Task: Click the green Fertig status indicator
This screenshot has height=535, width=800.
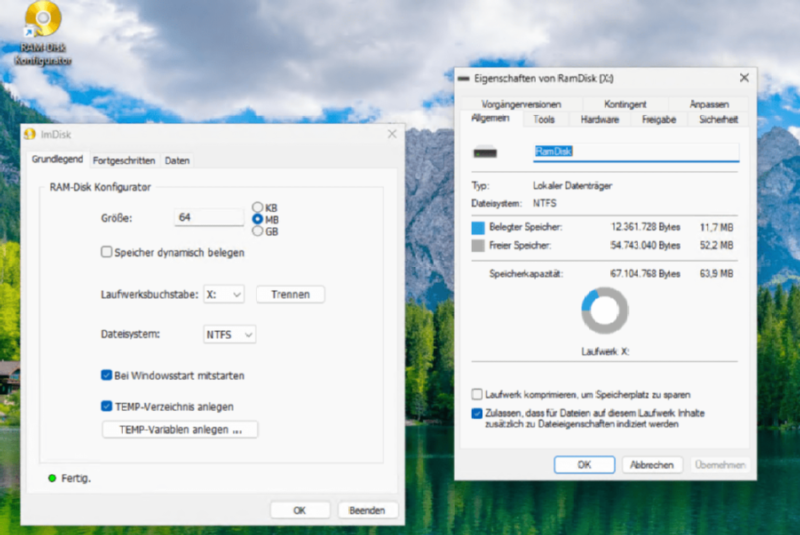Action: [52, 478]
